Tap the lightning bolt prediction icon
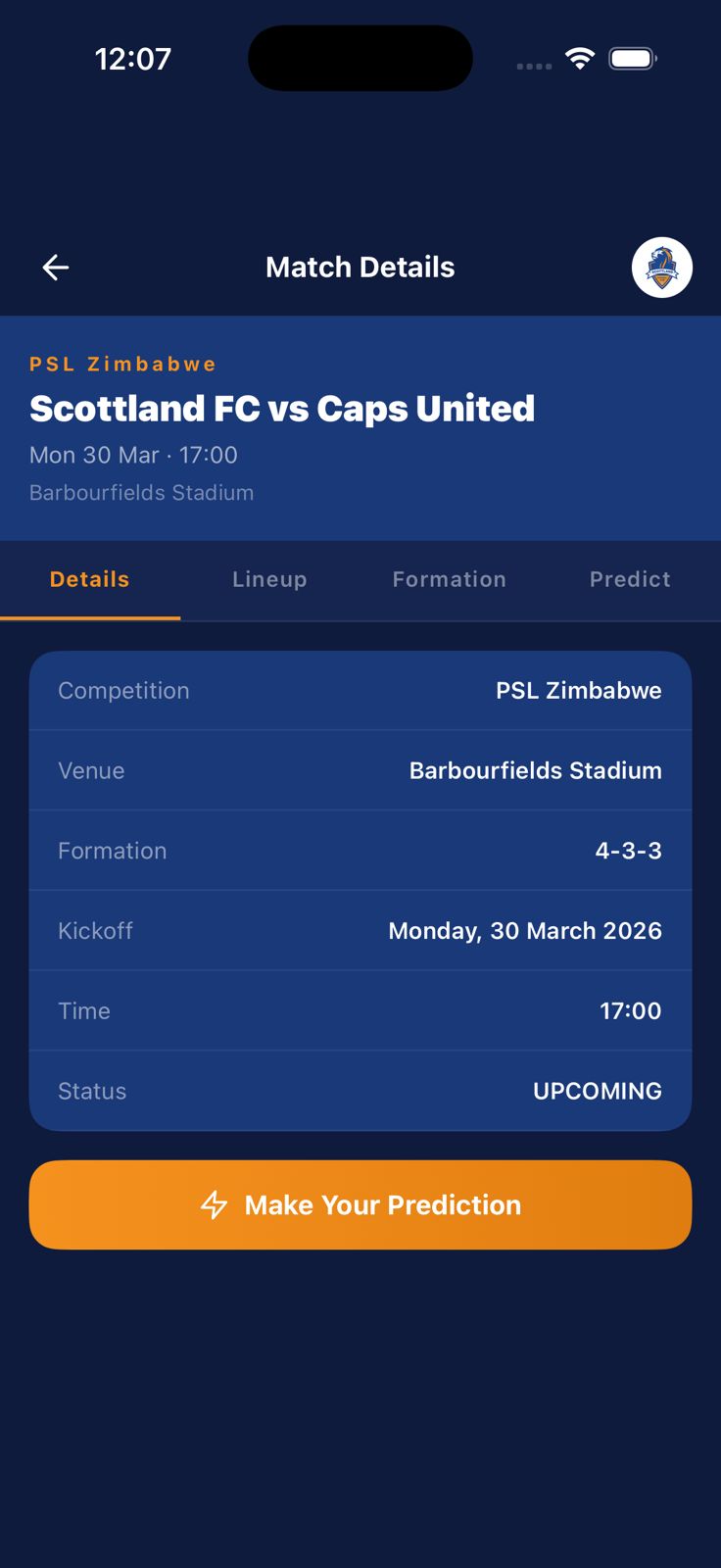 [214, 1204]
